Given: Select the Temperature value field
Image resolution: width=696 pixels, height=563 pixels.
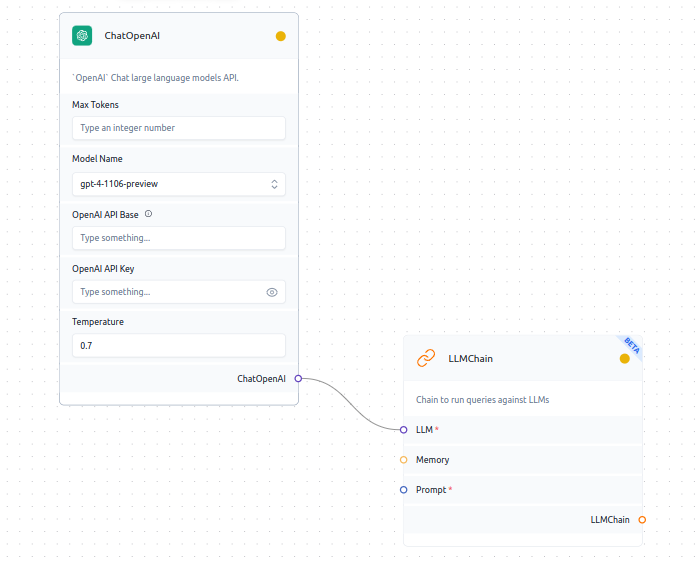Looking at the screenshot, I should [x=178, y=346].
